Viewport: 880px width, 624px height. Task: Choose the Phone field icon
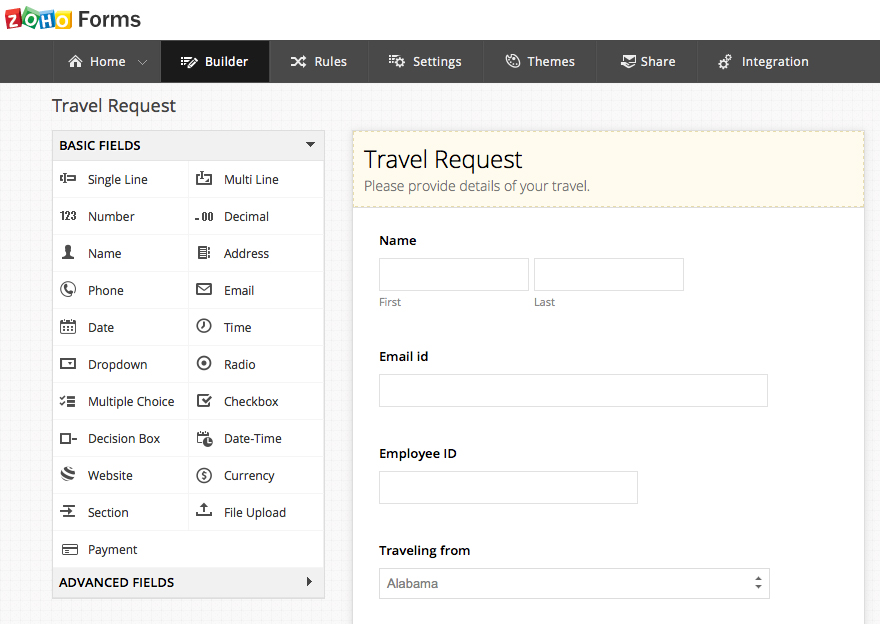coord(68,290)
